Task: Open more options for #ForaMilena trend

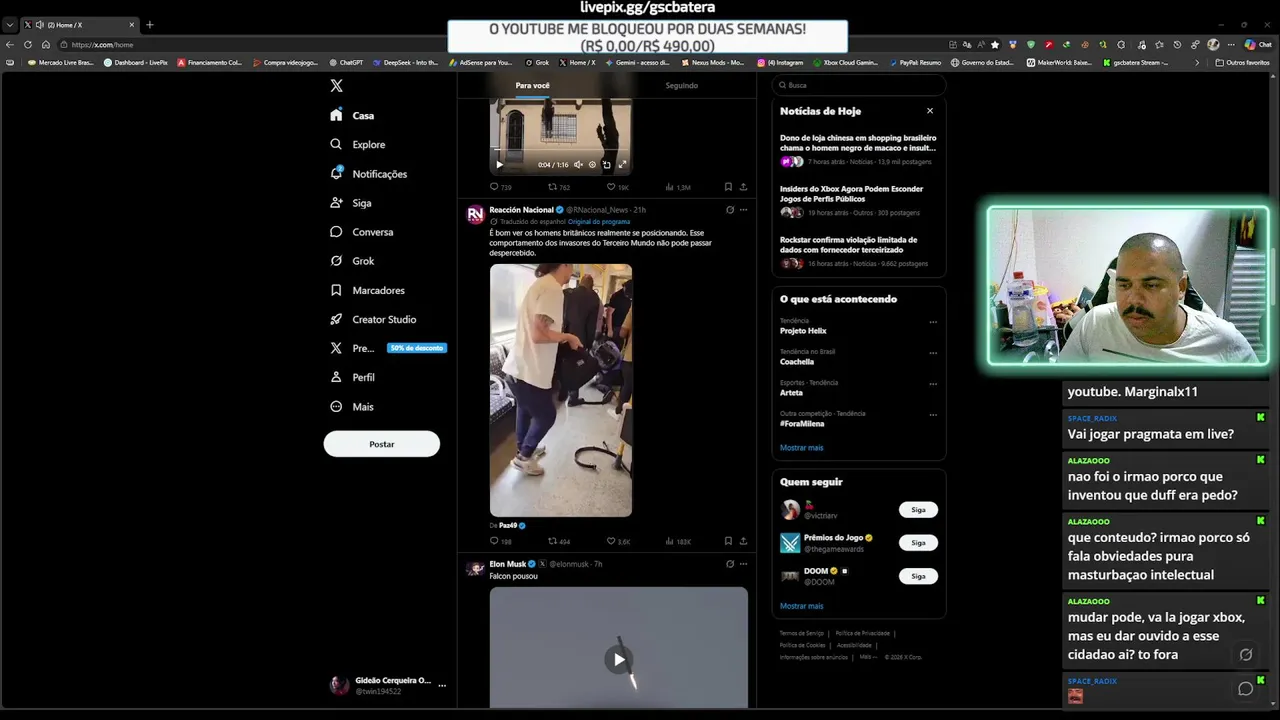Action: [933, 415]
